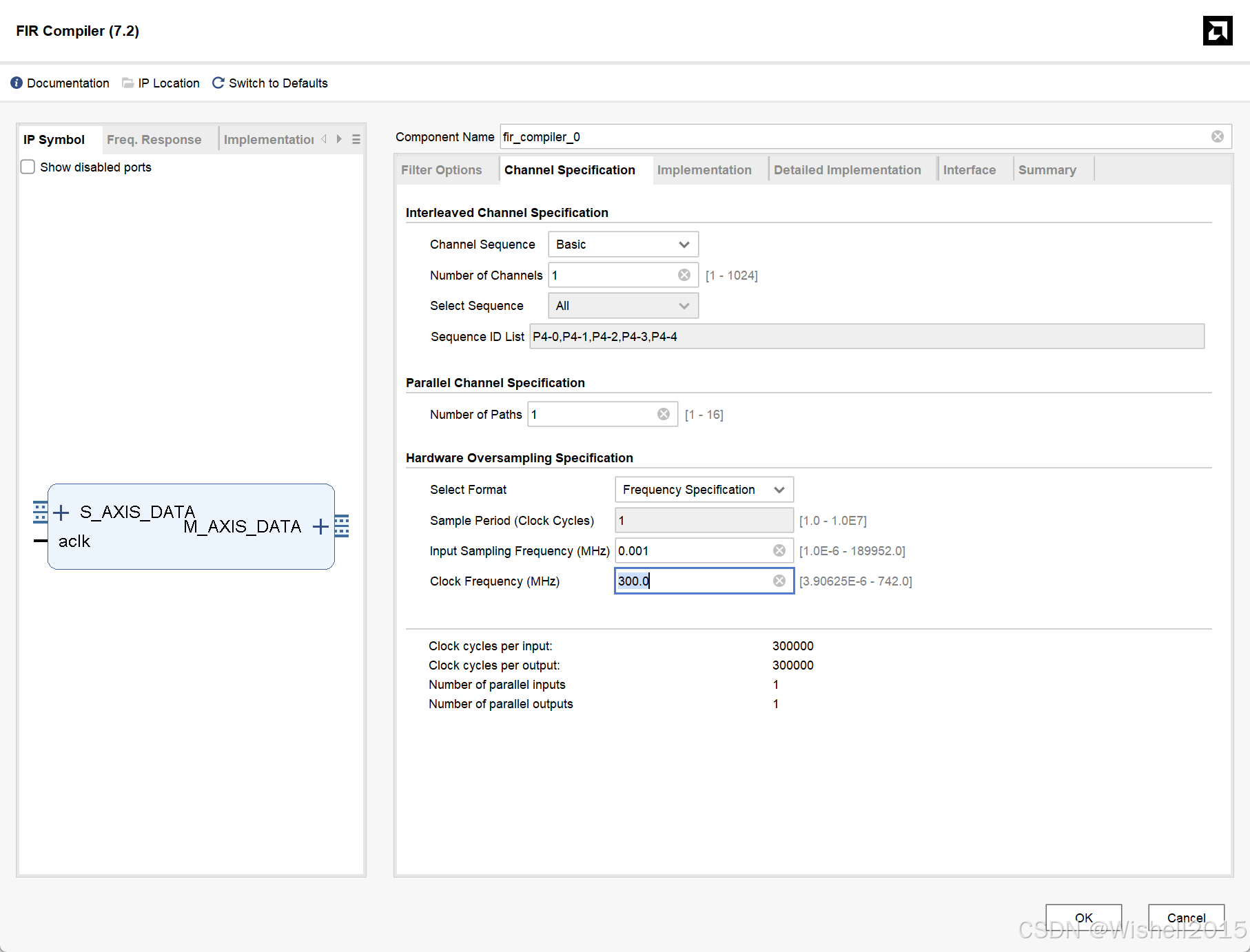The image size is (1250, 952).
Task: Open the Documentation link
Action: 68,83
